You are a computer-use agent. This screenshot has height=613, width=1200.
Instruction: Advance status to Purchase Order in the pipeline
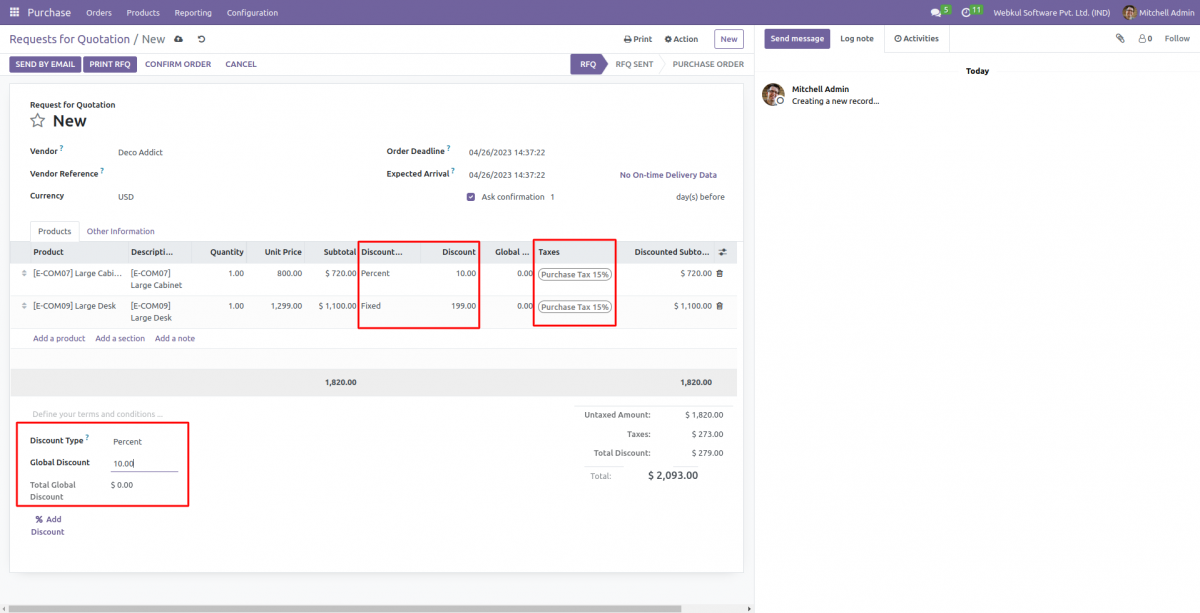tap(709, 61)
